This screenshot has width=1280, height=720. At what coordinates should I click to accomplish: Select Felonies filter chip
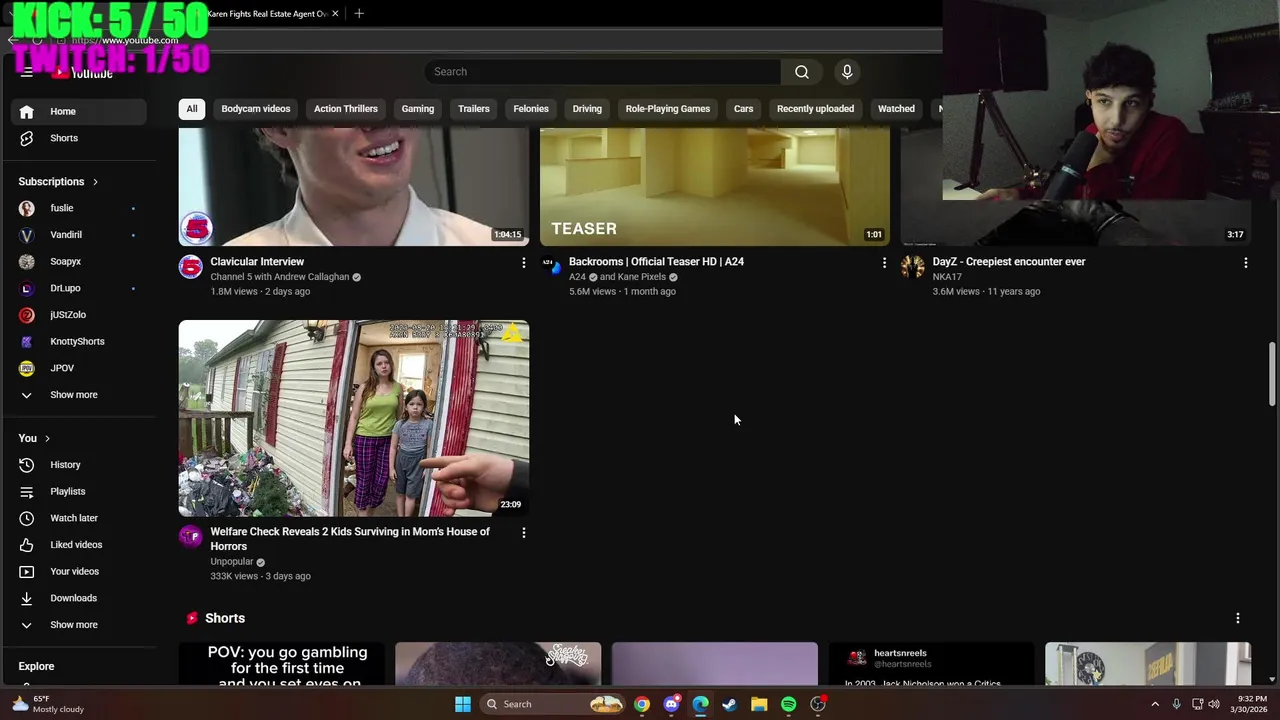pos(531,109)
